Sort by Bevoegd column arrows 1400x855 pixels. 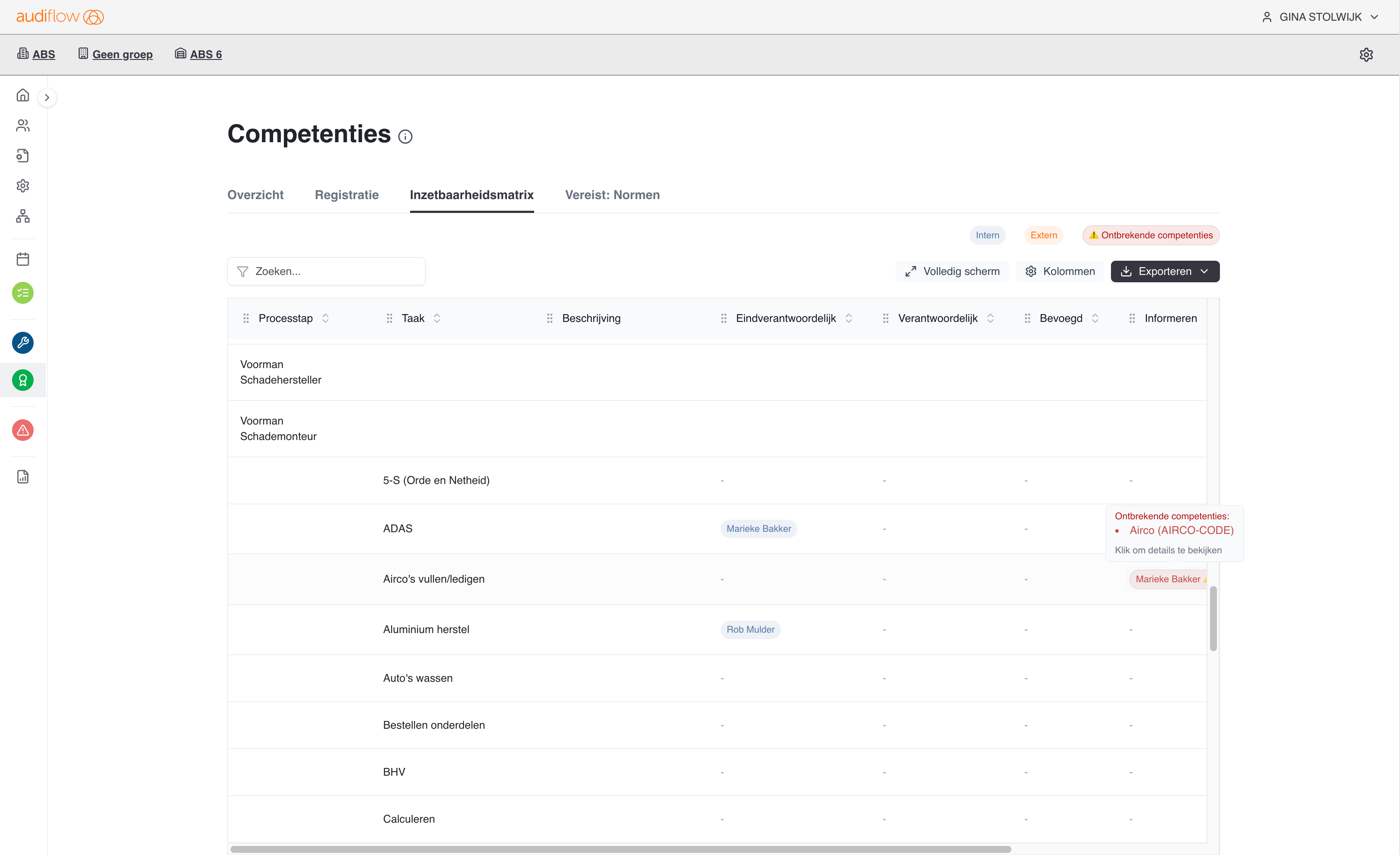coord(1095,318)
